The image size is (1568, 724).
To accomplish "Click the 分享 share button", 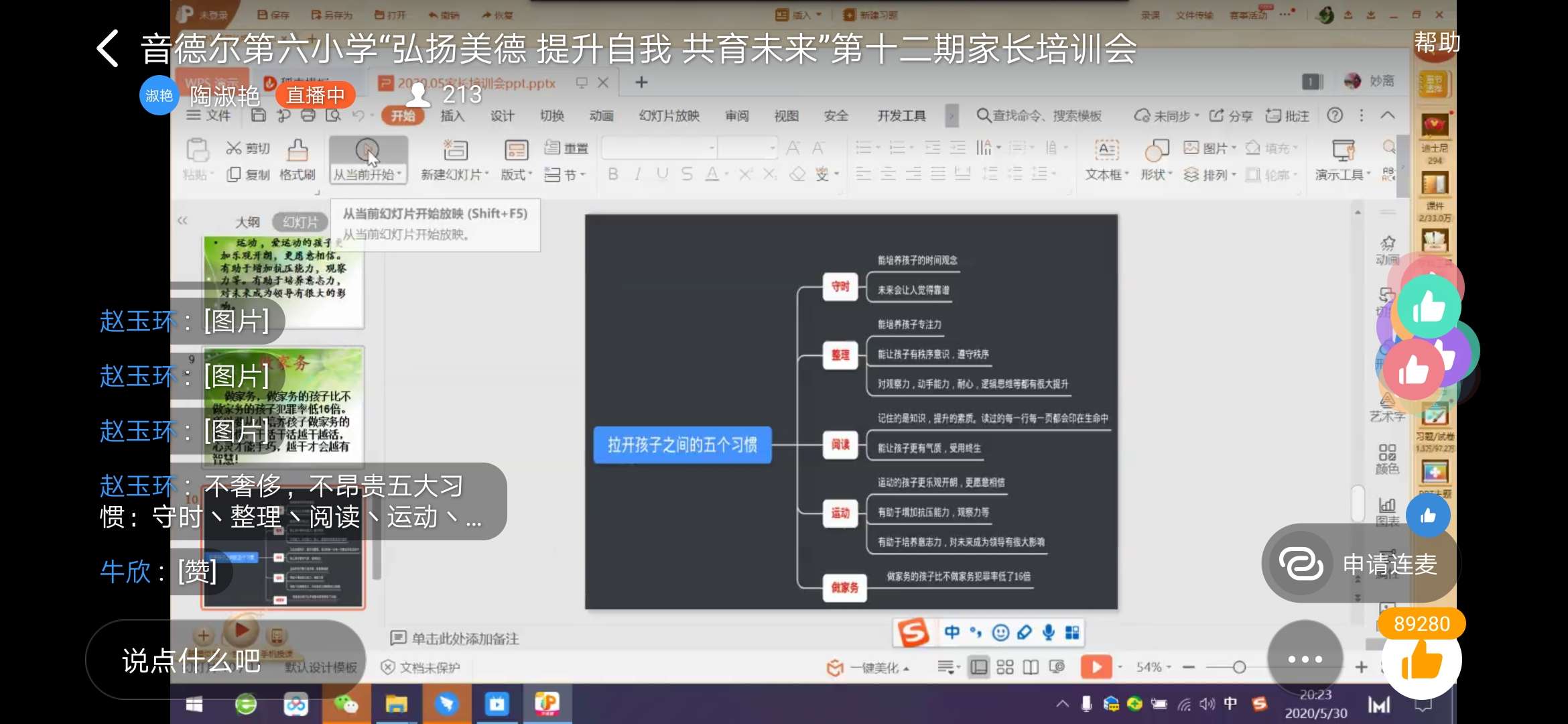I will pyautogui.click(x=1231, y=116).
